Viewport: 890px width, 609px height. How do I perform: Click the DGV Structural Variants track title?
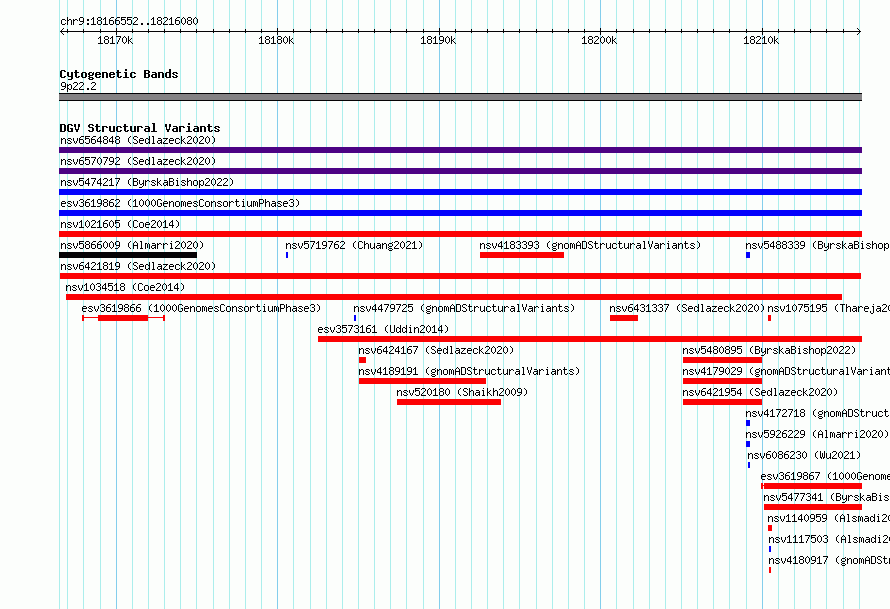tap(140, 128)
